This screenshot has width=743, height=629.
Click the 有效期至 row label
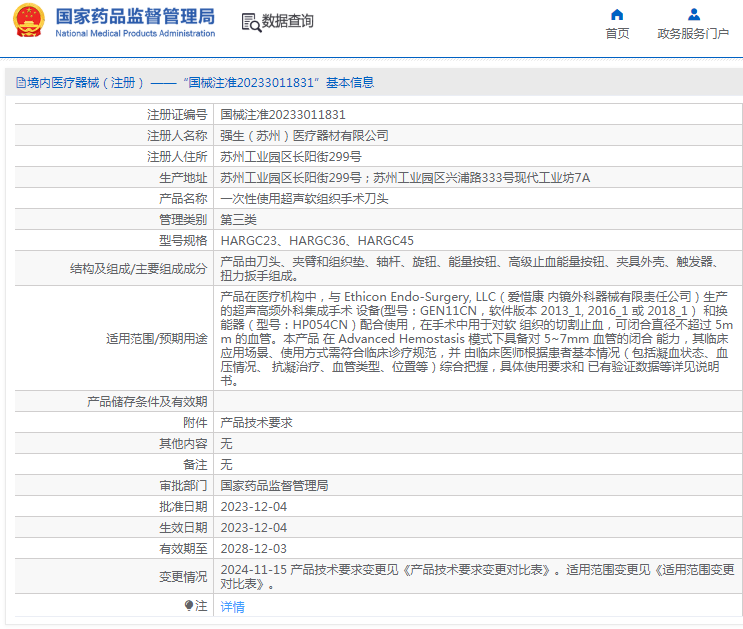pyautogui.click(x=183, y=549)
